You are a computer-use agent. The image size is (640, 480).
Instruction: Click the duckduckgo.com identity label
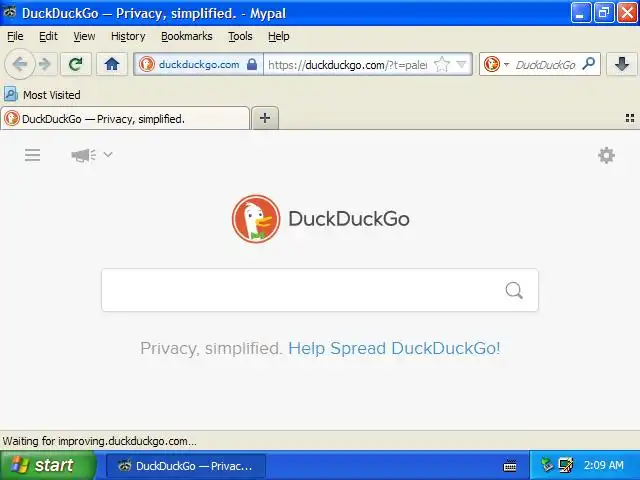199,64
